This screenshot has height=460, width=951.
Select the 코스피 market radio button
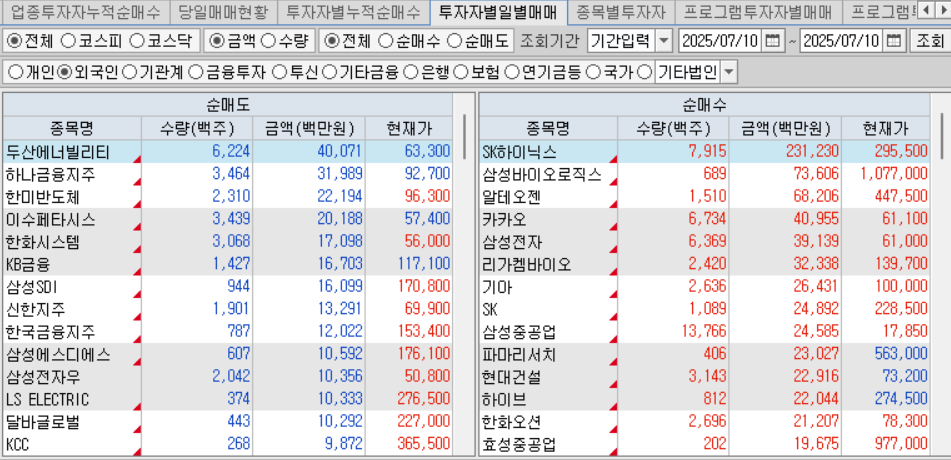coord(69,41)
